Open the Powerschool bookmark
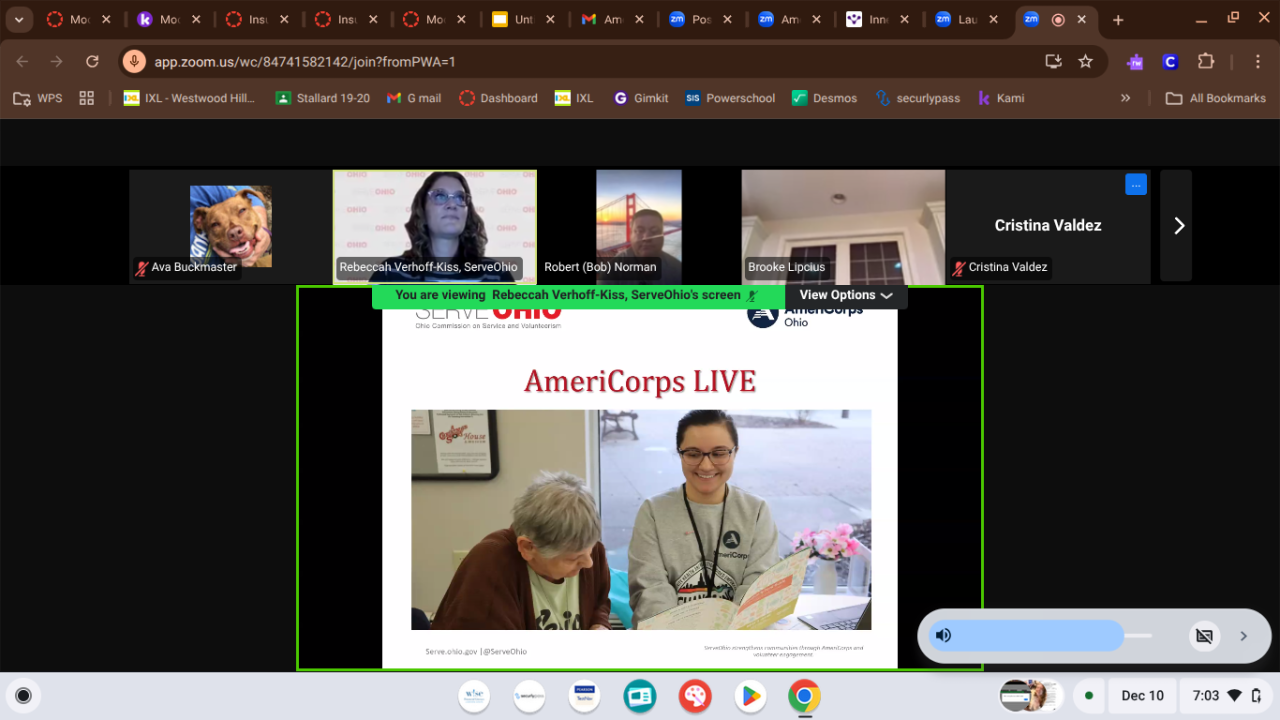This screenshot has height=720, width=1280. click(x=731, y=98)
